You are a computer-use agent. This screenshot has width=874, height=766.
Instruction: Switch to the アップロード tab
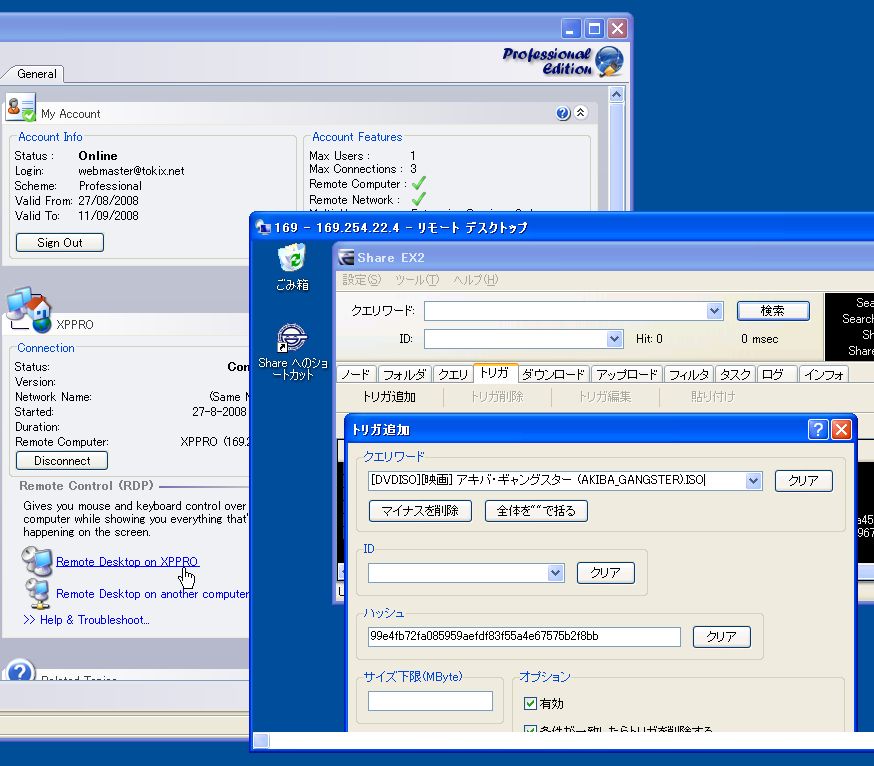tap(627, 375)
